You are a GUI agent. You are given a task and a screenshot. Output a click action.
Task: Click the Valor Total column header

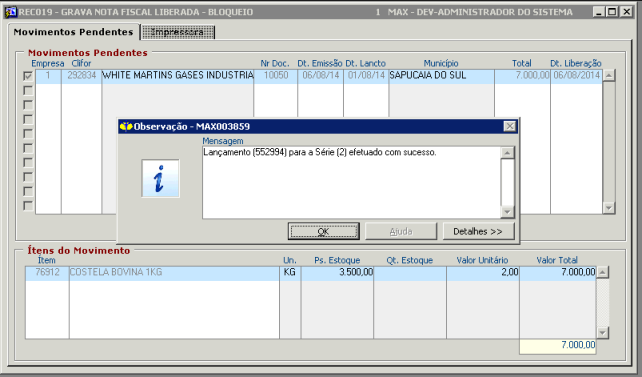point(557,260)
